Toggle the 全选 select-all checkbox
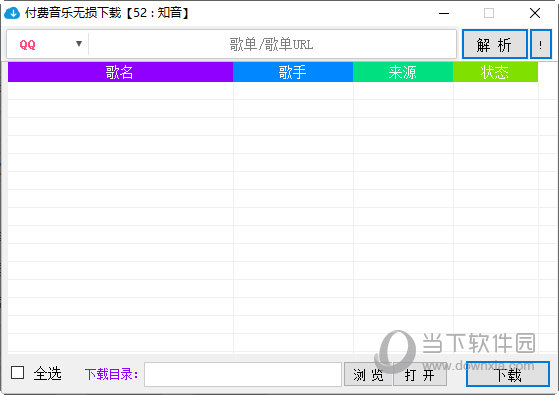559x395 pixels. coord(17,373)
